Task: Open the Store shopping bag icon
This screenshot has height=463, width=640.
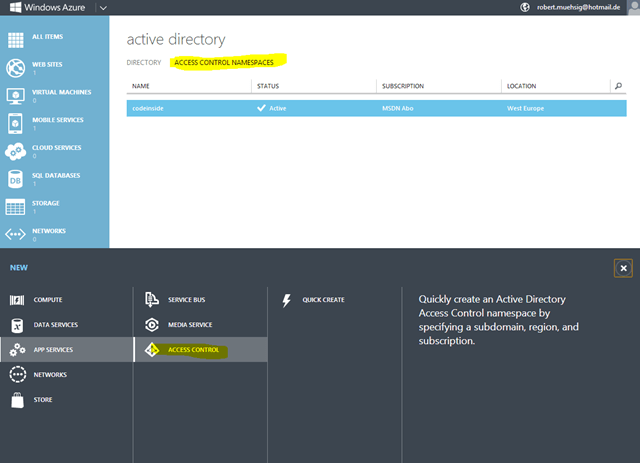Action: pos(17,400)
